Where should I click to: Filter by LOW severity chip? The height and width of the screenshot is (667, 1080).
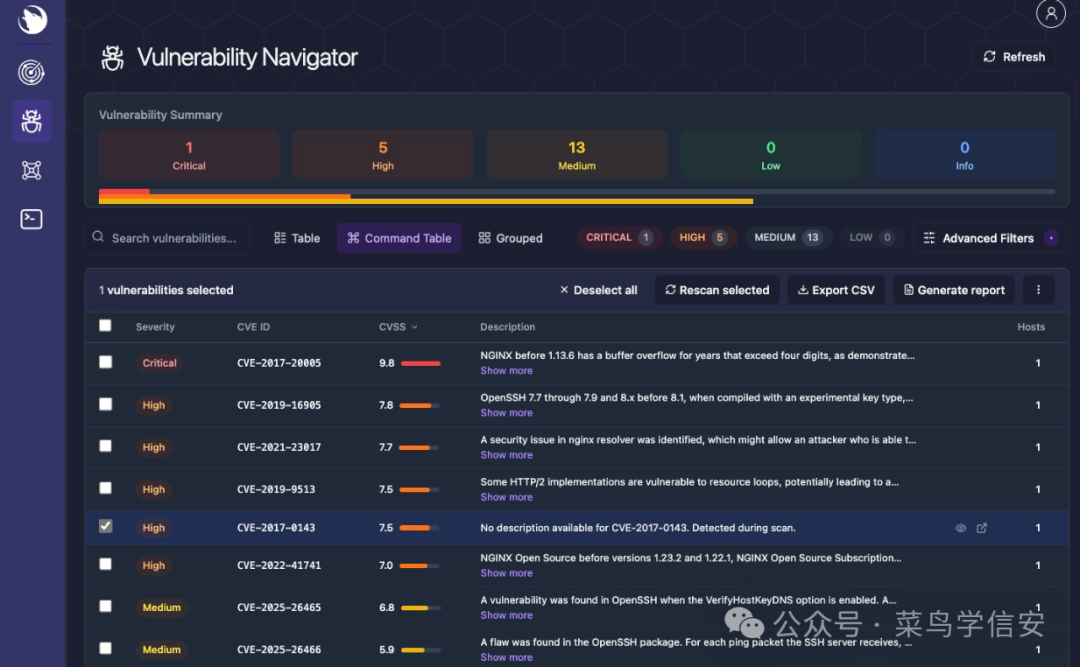coord(871,237)
